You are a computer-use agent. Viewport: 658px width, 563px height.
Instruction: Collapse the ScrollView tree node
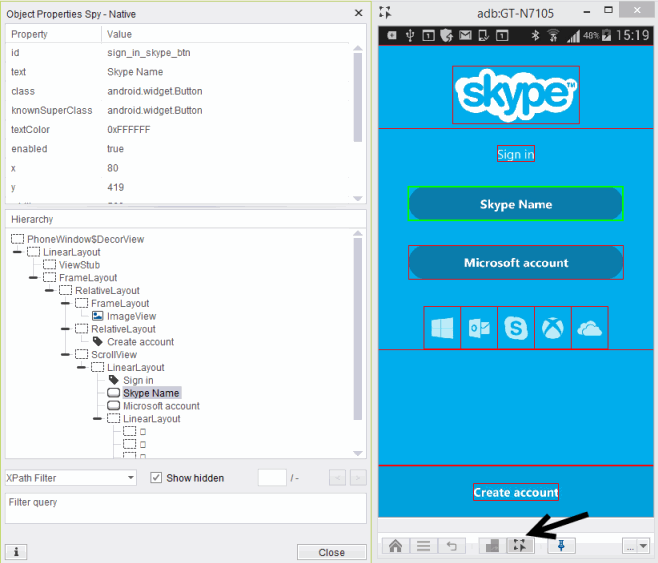[x=66, y=354]
